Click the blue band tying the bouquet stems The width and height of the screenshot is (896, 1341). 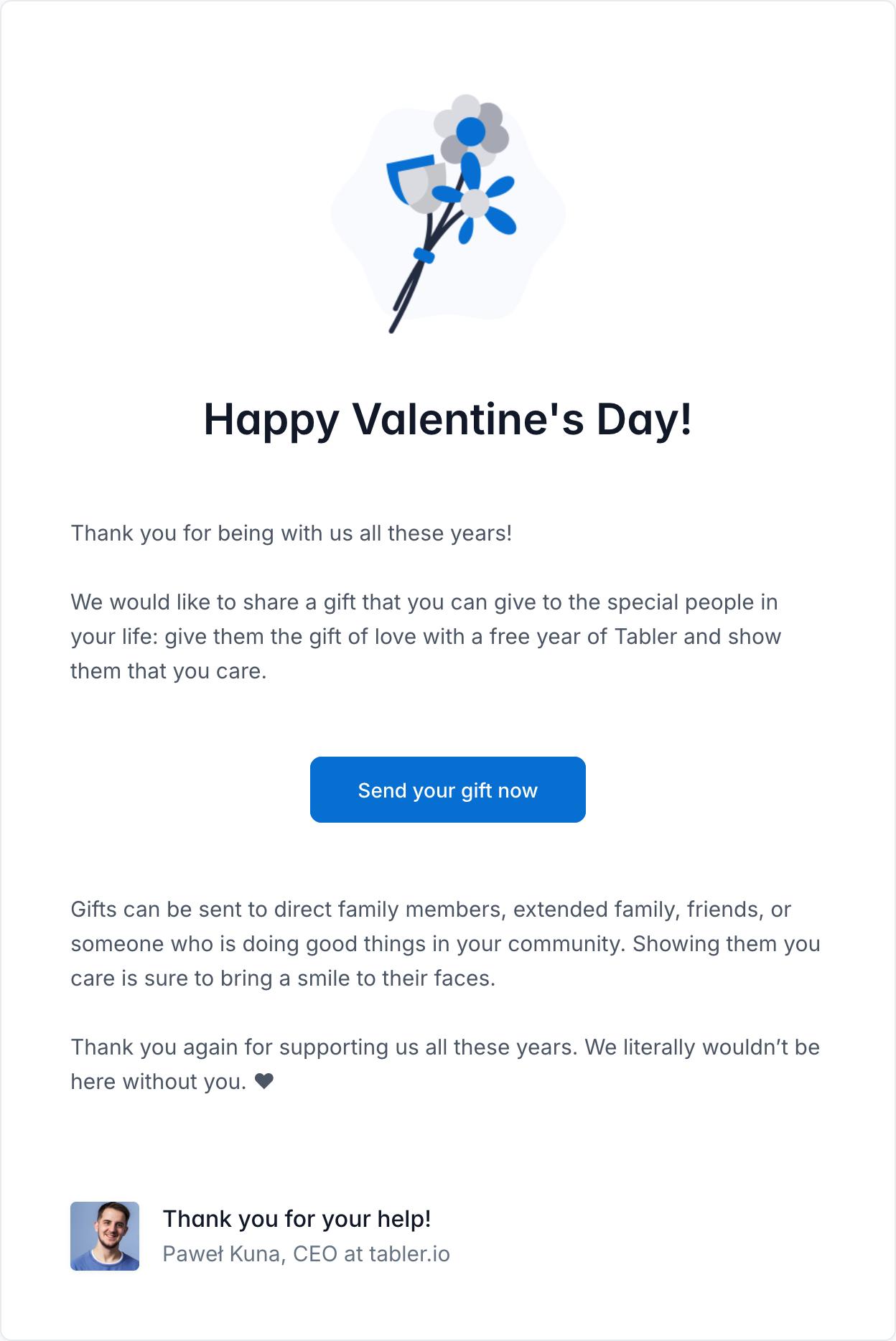point(424,255)
